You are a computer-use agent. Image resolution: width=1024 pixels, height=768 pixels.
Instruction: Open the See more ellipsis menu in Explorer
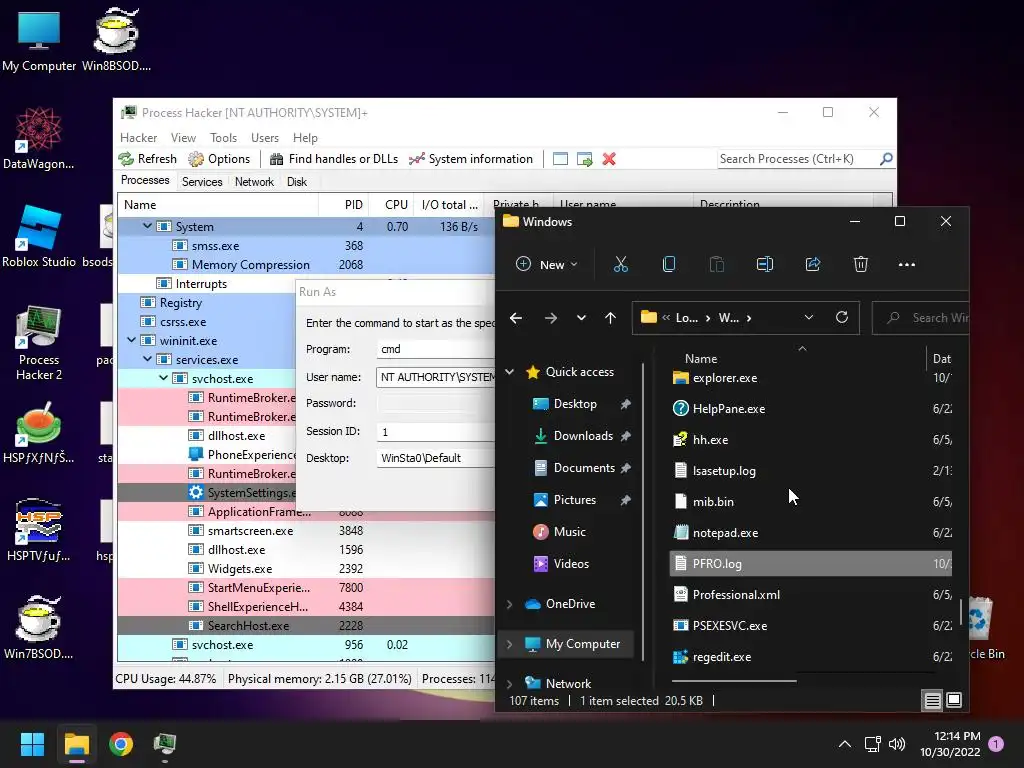906,264
